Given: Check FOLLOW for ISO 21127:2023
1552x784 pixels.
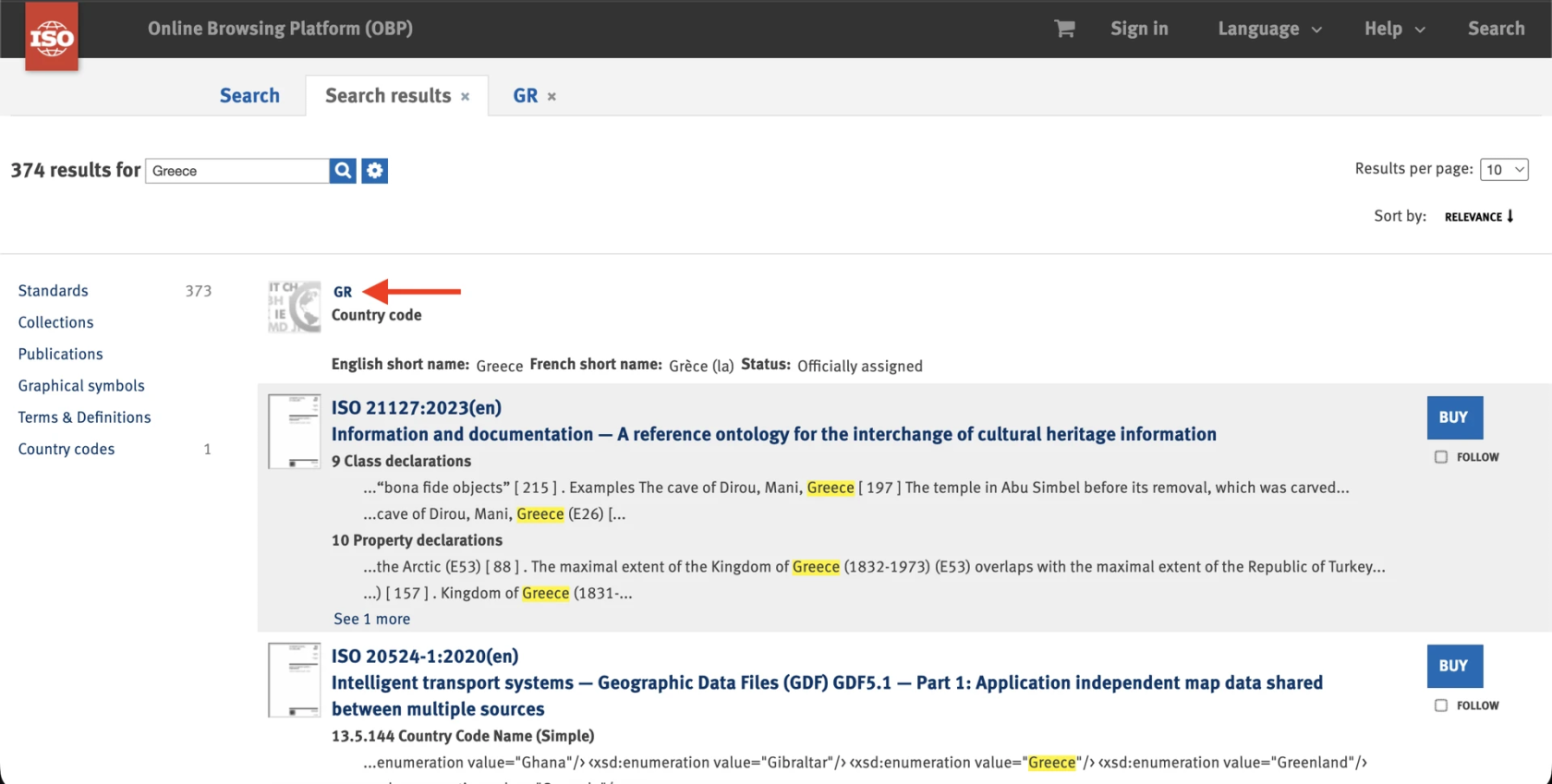Looking at the screenshot, I should [1441, 457].
